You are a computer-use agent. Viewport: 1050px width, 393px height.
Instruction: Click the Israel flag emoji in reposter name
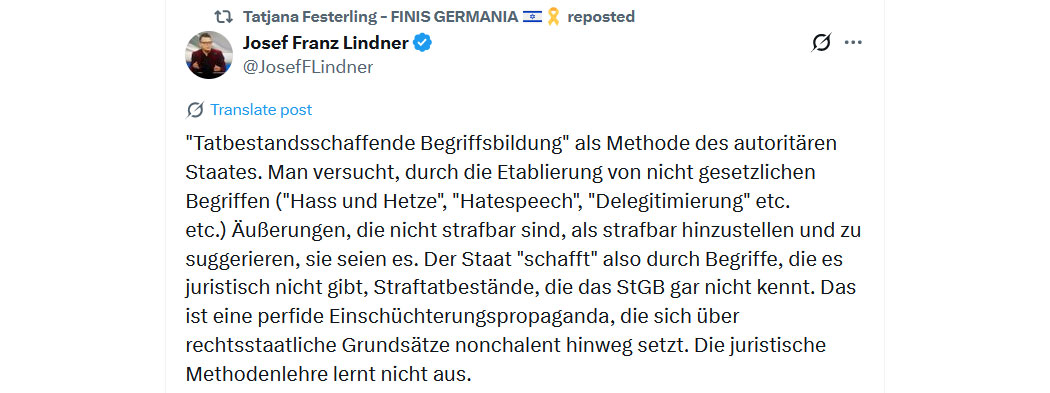(532, 16)
